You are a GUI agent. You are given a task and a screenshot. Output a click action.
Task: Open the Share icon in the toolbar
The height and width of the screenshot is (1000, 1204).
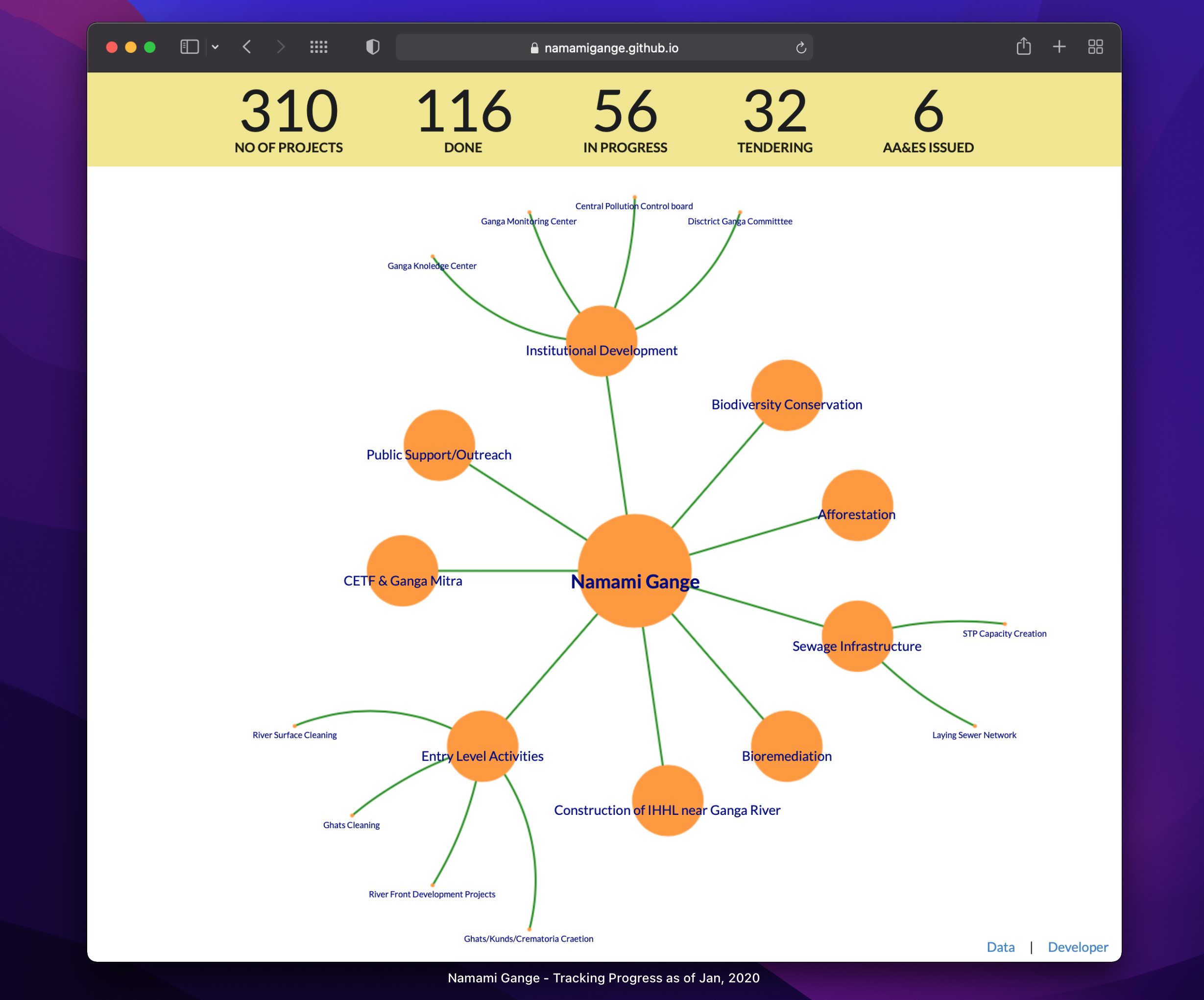1023,47
